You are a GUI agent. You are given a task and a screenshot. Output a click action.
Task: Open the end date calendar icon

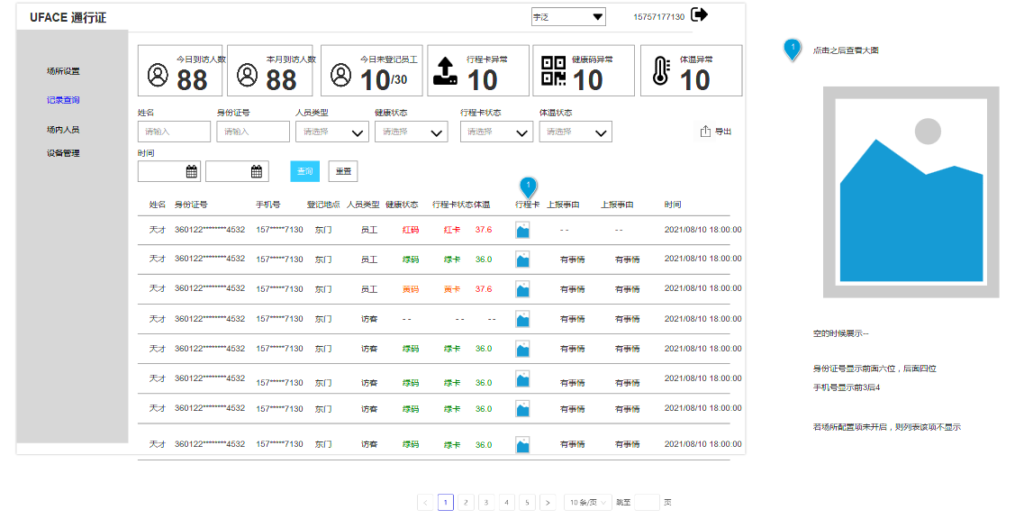click(x=257, y=171)
